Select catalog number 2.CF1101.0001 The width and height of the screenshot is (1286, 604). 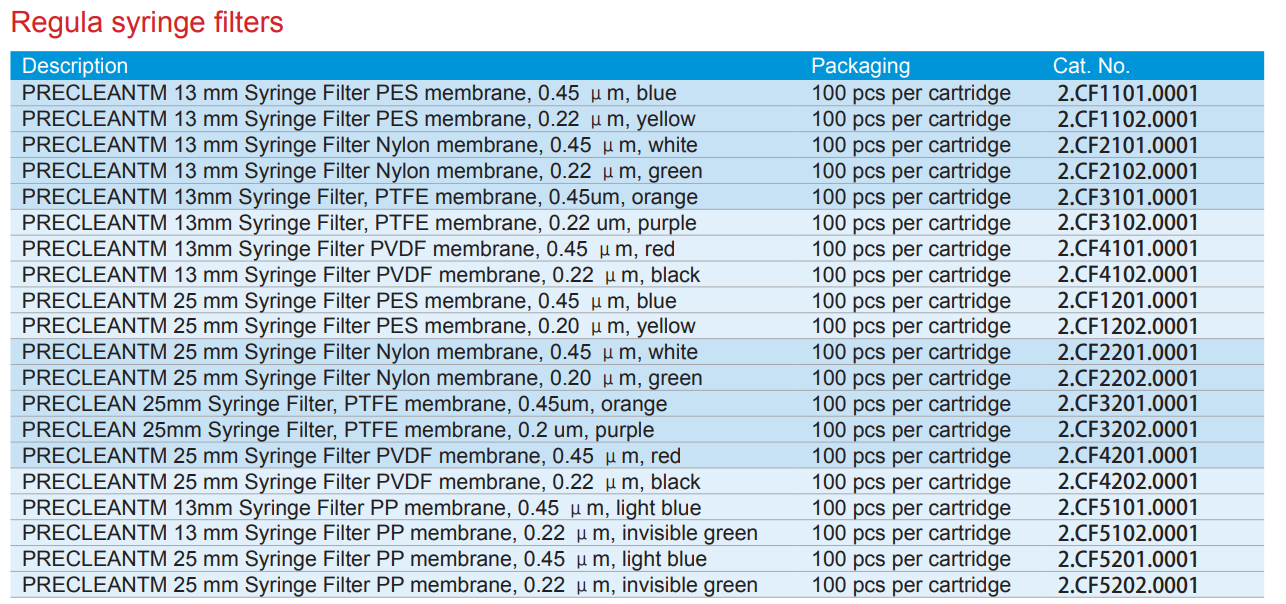(x=1127, y=94)
